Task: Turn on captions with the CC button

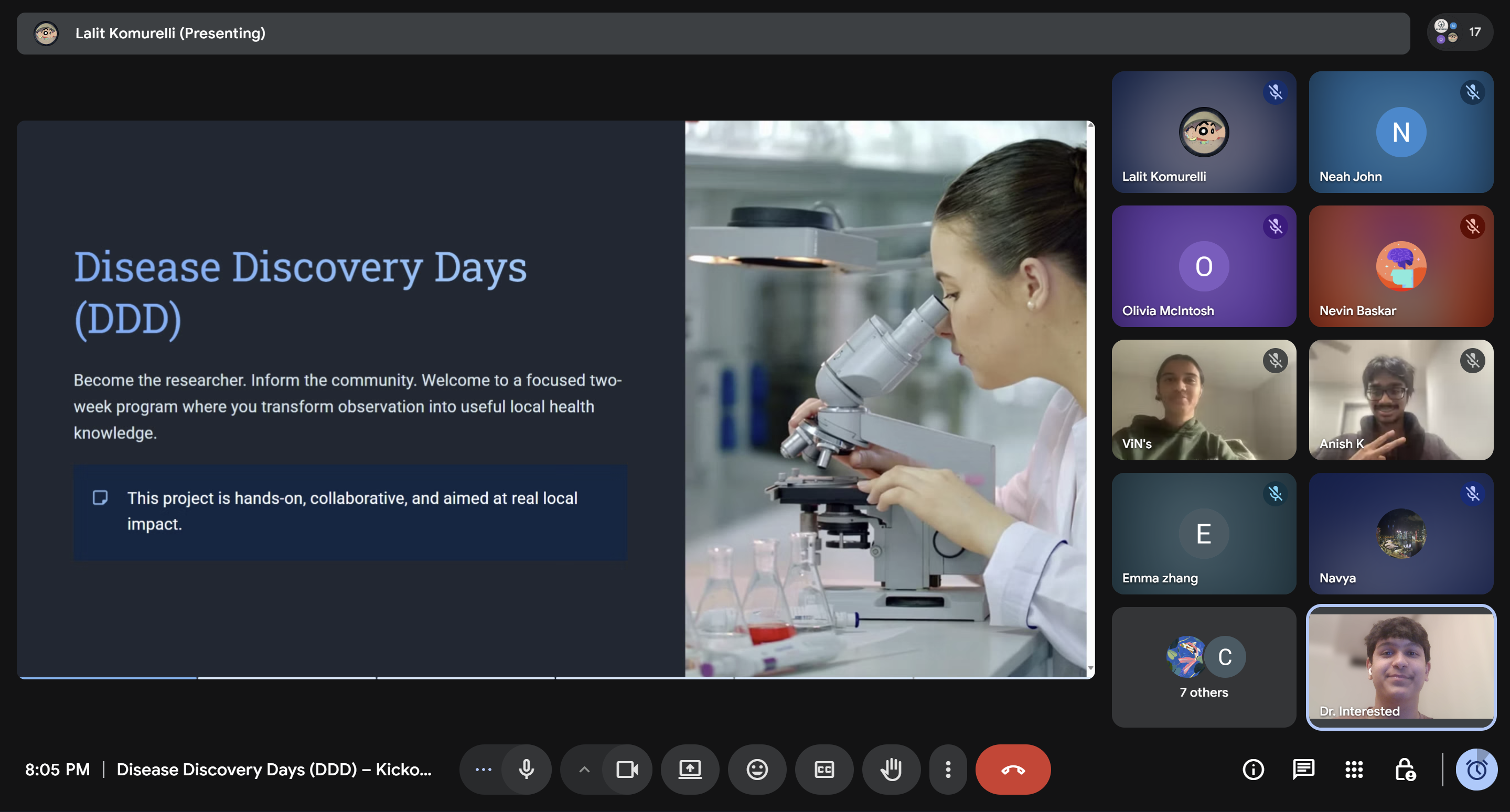Action: tap(824, 770)
